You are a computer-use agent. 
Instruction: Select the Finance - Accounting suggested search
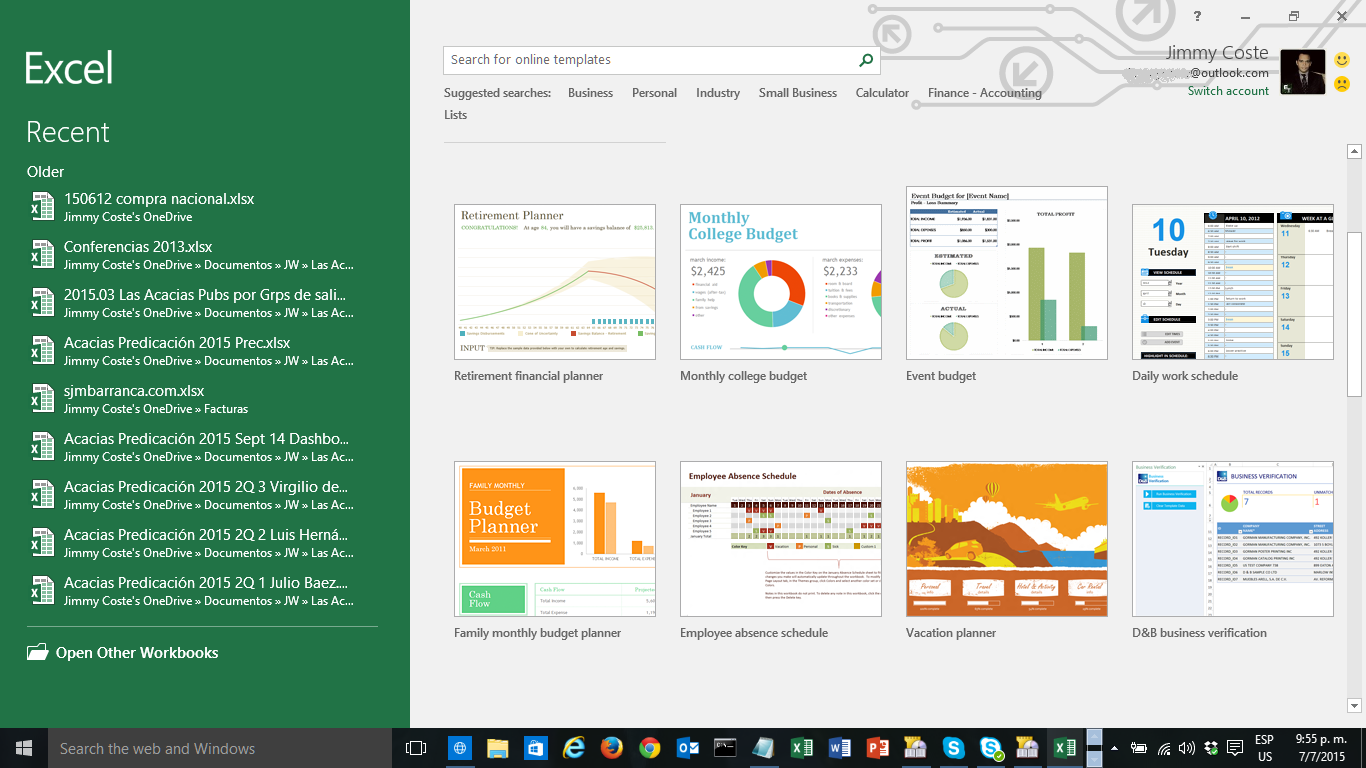coord(984,93)
